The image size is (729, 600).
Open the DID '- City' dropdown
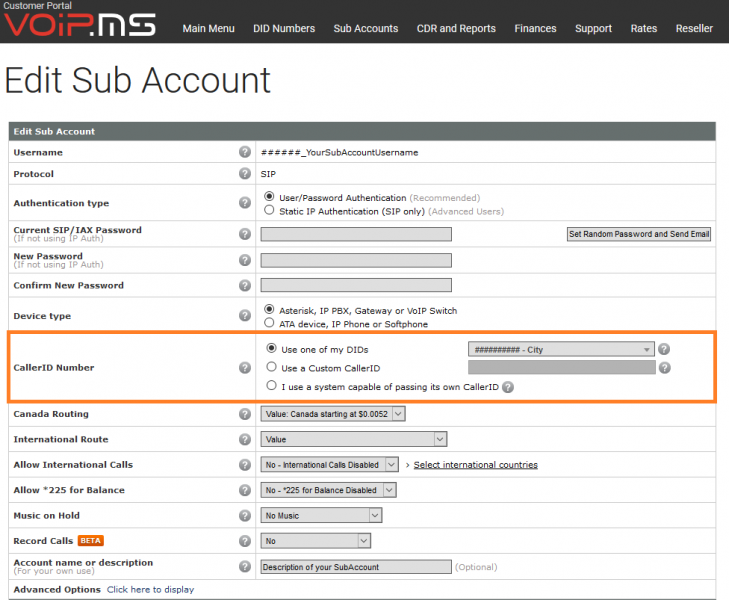pos(561,349)
